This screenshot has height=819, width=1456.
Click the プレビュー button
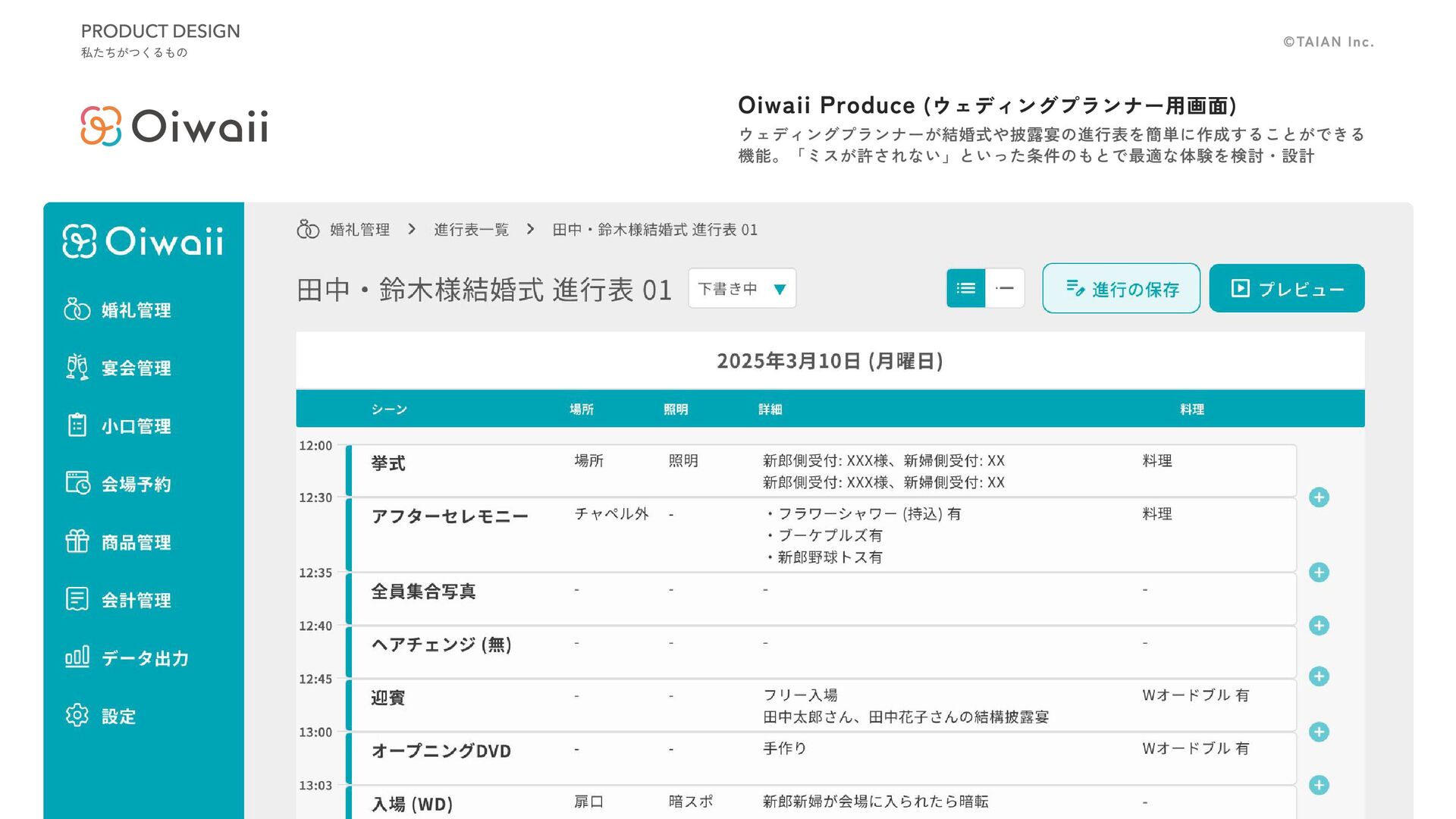click(1287, 288)
